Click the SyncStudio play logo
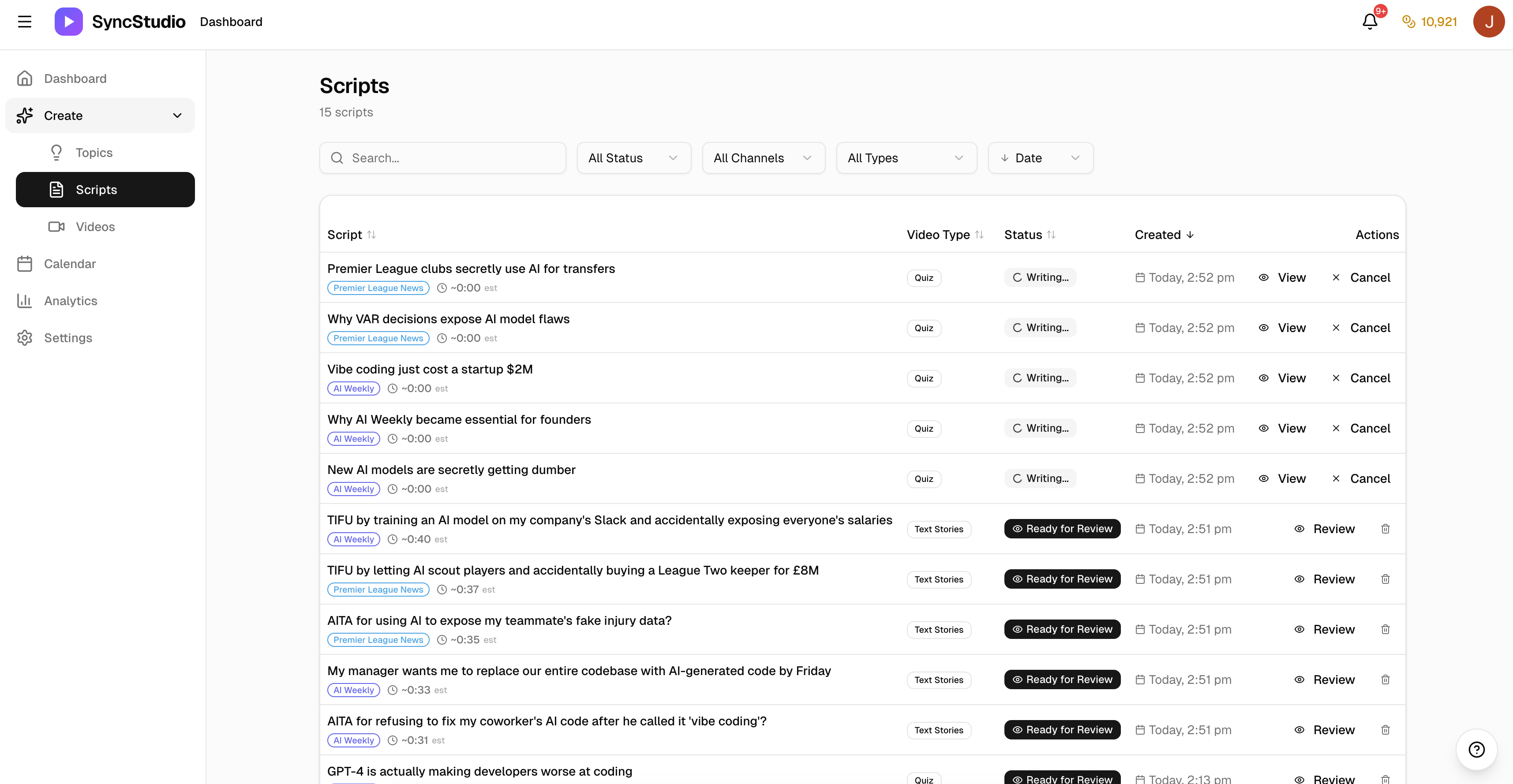Viewport: 1513px width, 784px height. click(x=68, y=21)
